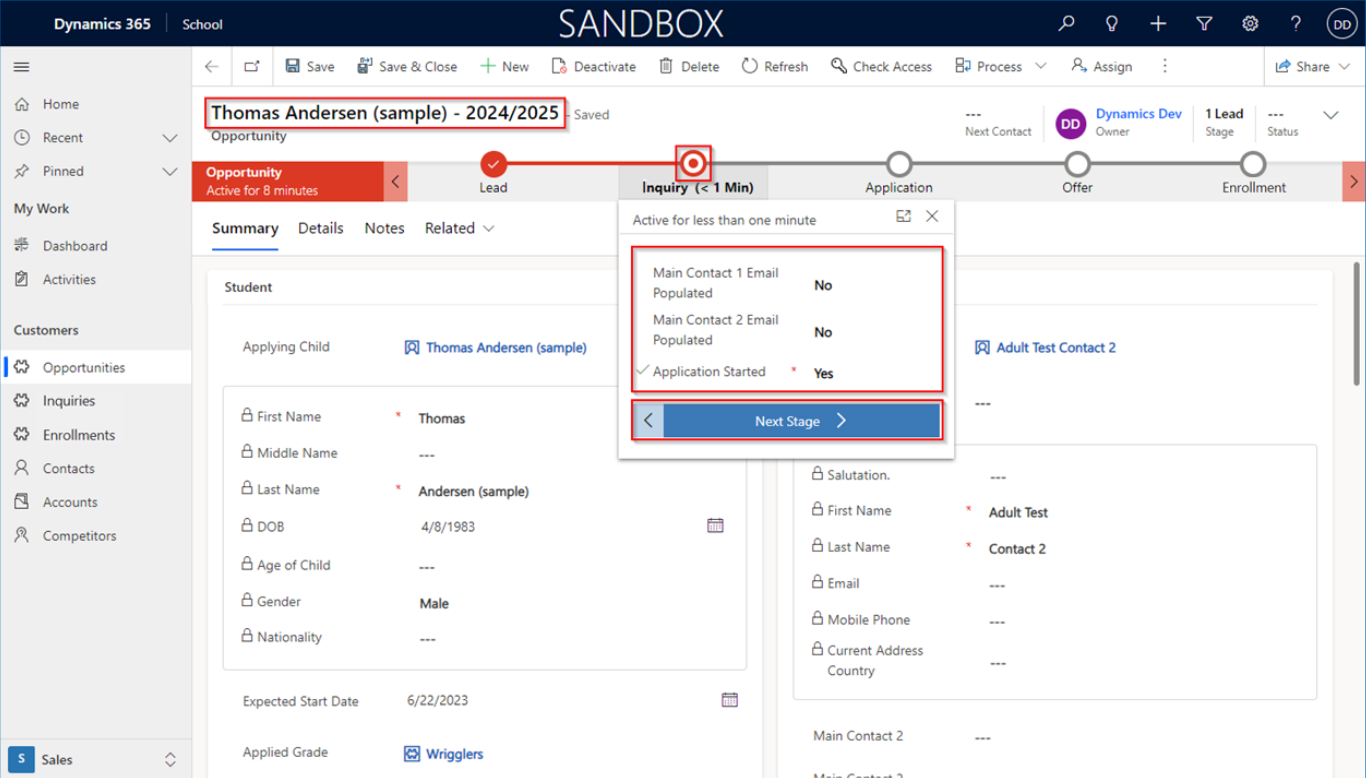
Task: Click the Check Access command
Action: (x=880, y=66)
